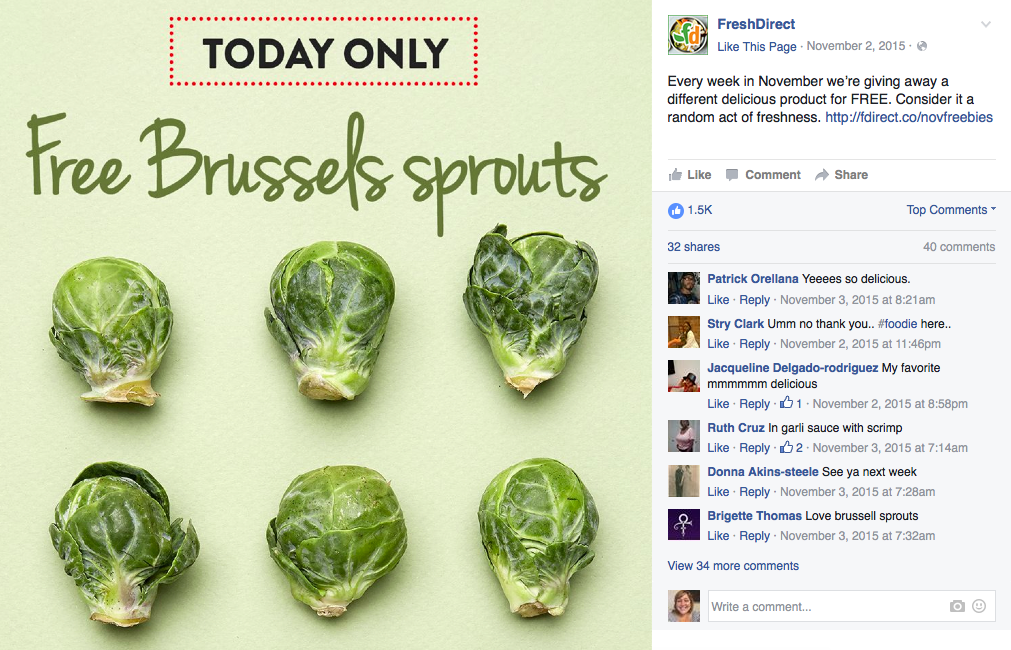Reply to Brigette Thomas's comment
Screen dimensions: 1011x650
(754, 536)
